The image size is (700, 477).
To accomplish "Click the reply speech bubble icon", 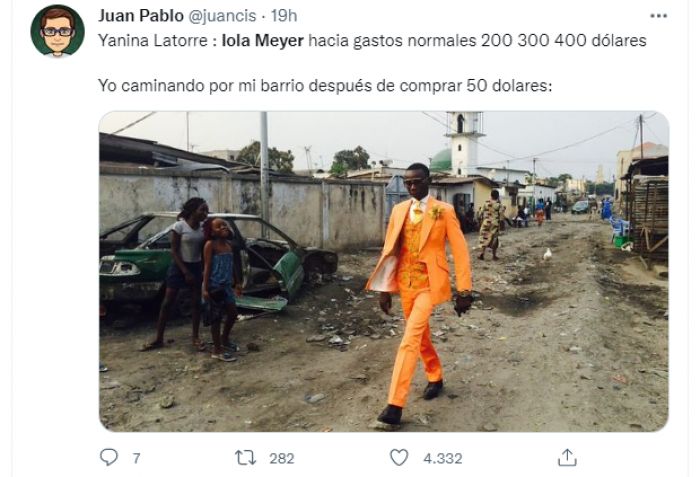I will tap(108, 457).
